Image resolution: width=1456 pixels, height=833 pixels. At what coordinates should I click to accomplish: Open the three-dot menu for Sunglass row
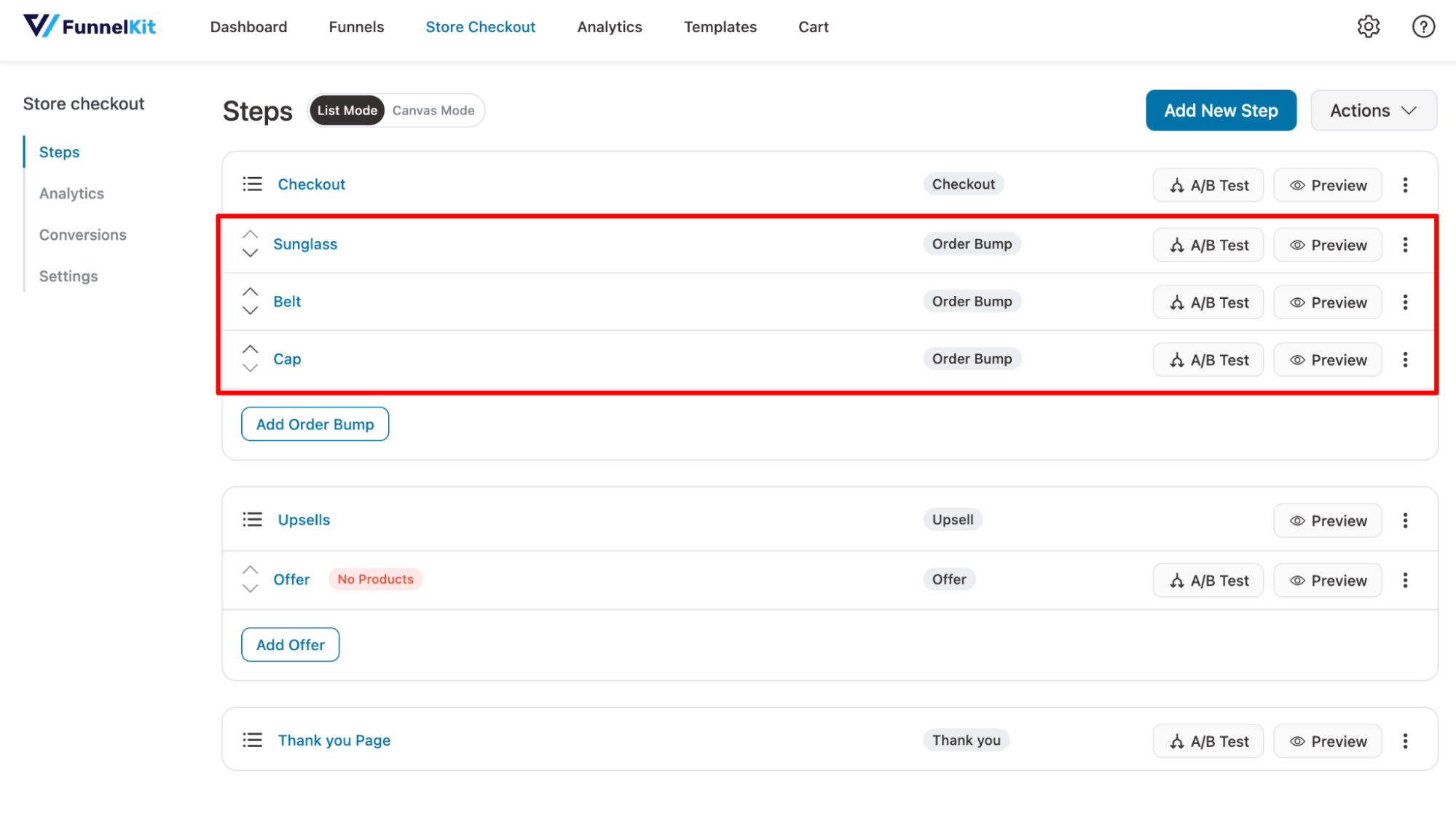click(1405, 245)
